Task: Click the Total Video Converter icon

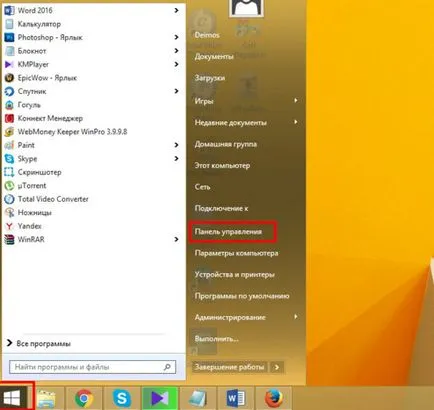Action: 9,199
